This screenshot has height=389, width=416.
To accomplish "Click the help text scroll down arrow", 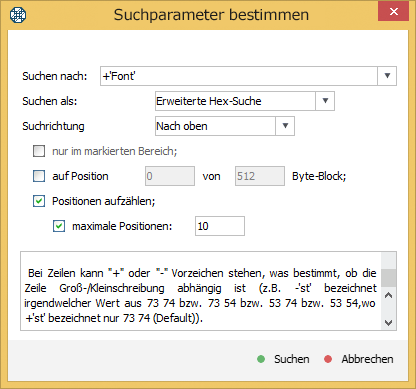I will pos(389,322).
